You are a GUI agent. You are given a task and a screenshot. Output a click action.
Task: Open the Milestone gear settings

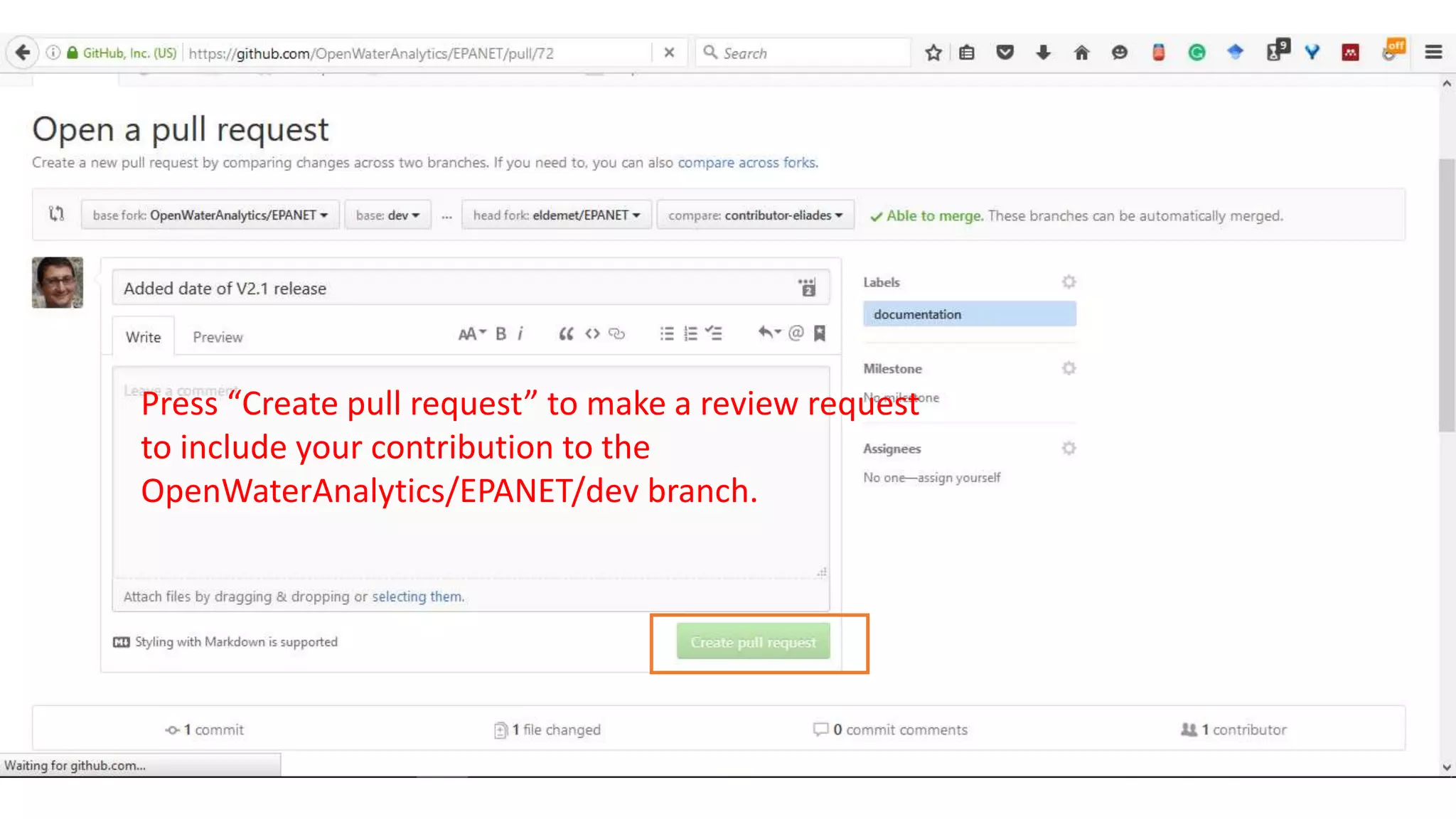point(1069,368)
